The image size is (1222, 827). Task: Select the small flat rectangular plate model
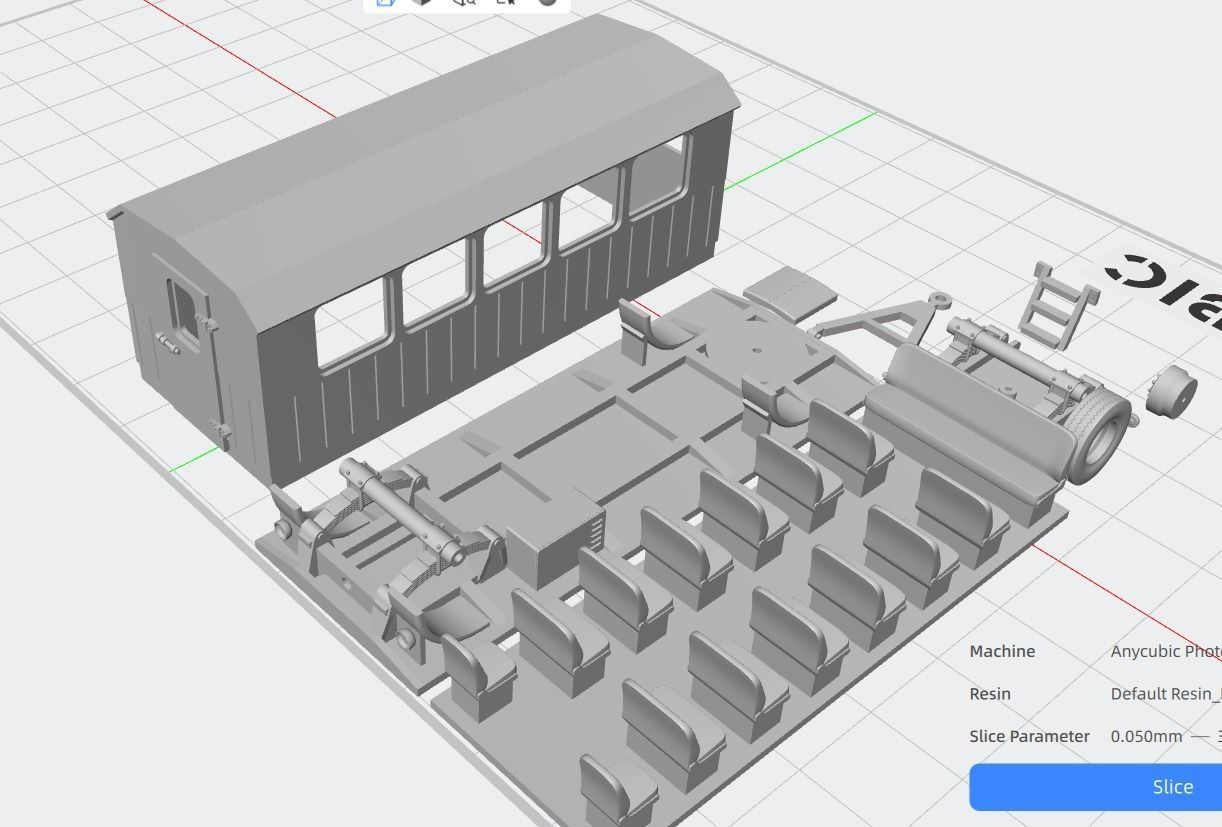tap(791, 293)
